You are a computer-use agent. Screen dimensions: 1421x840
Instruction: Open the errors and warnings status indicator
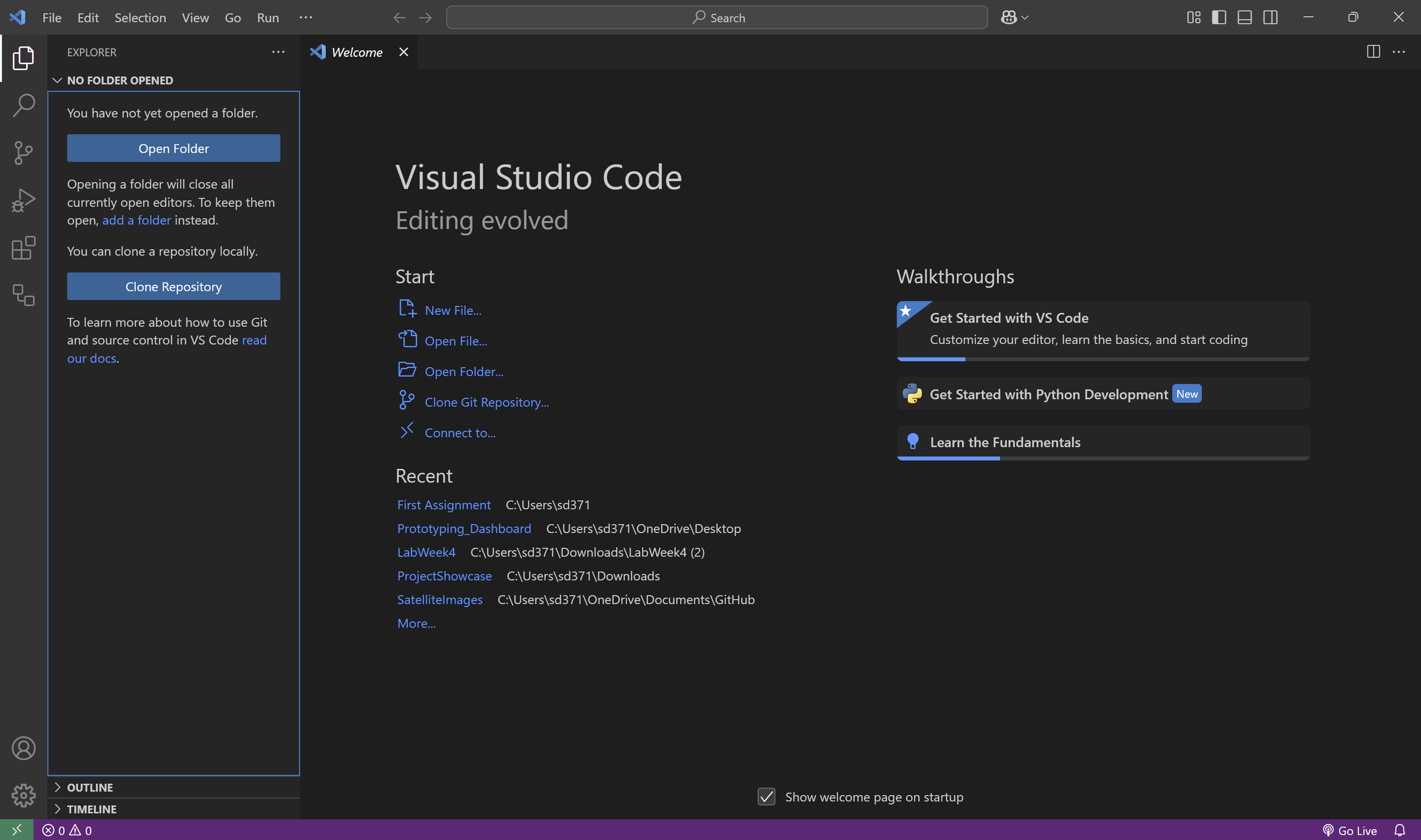pos(67,830)
